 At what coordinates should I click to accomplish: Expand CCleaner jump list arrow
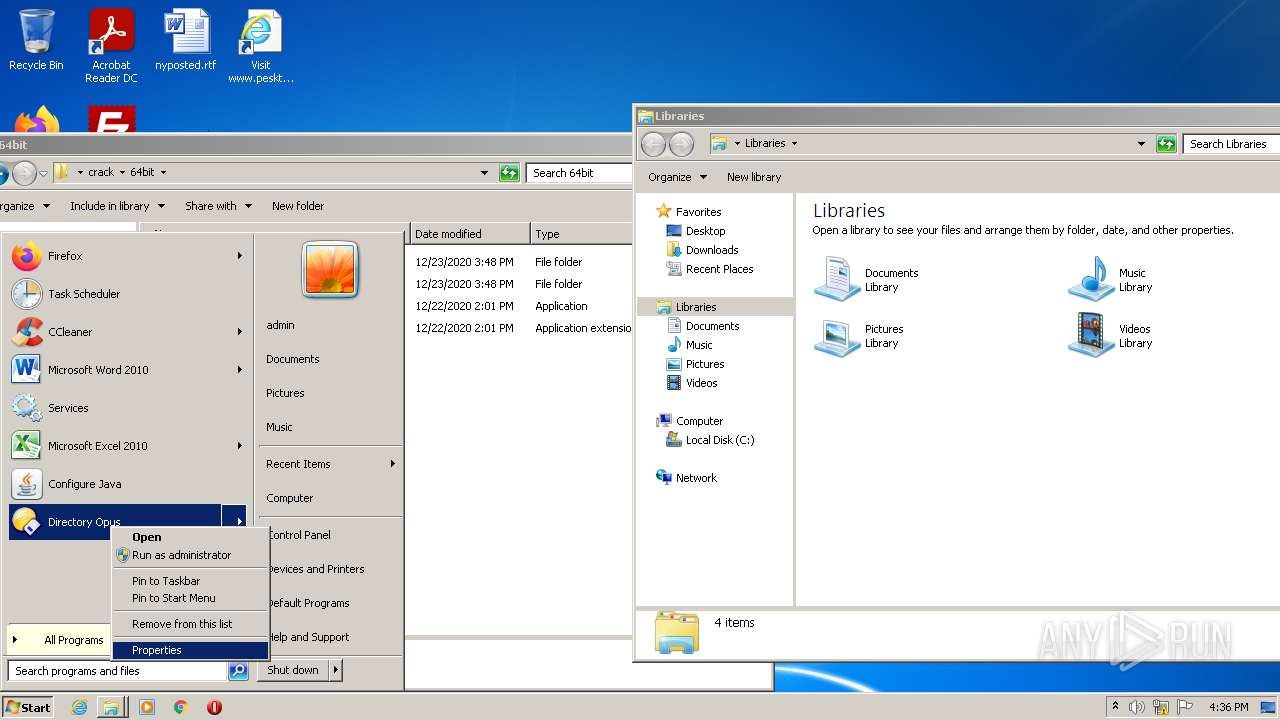coord(239,332)
